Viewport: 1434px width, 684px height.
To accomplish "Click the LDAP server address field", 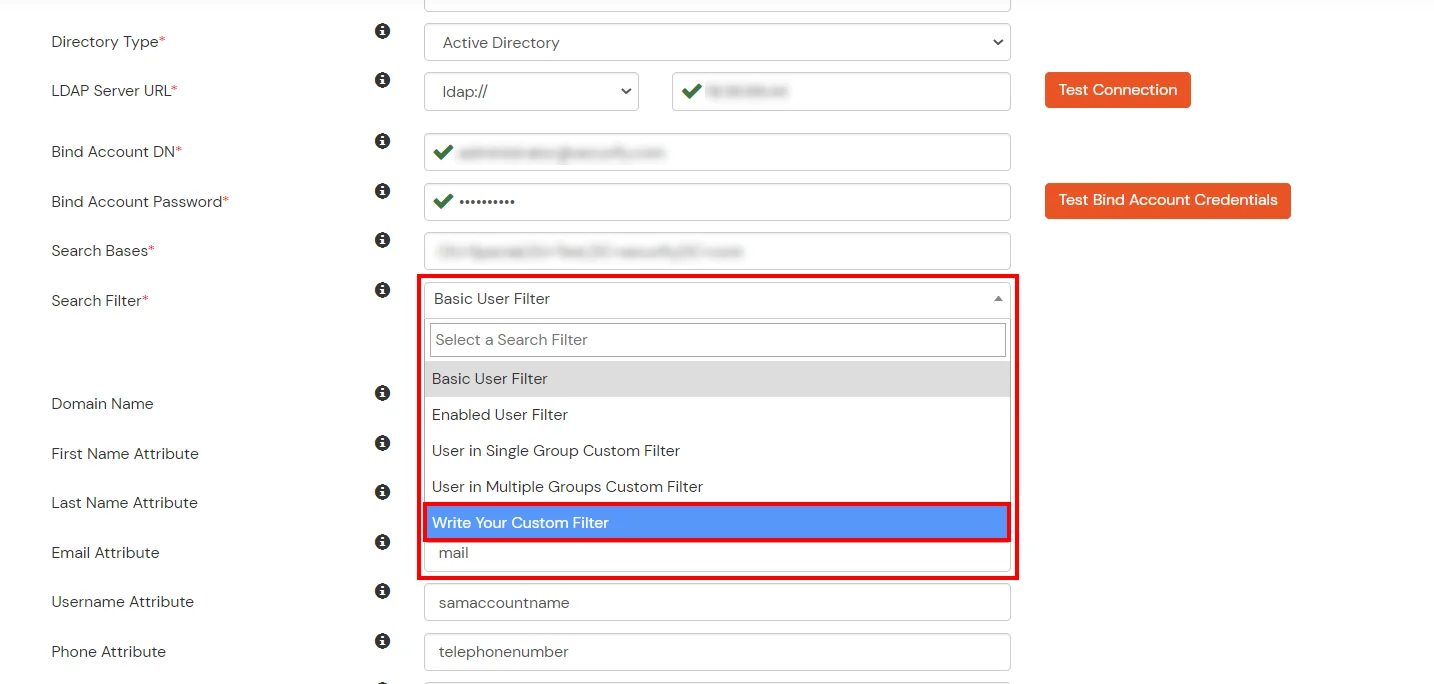I will (841, 91).
